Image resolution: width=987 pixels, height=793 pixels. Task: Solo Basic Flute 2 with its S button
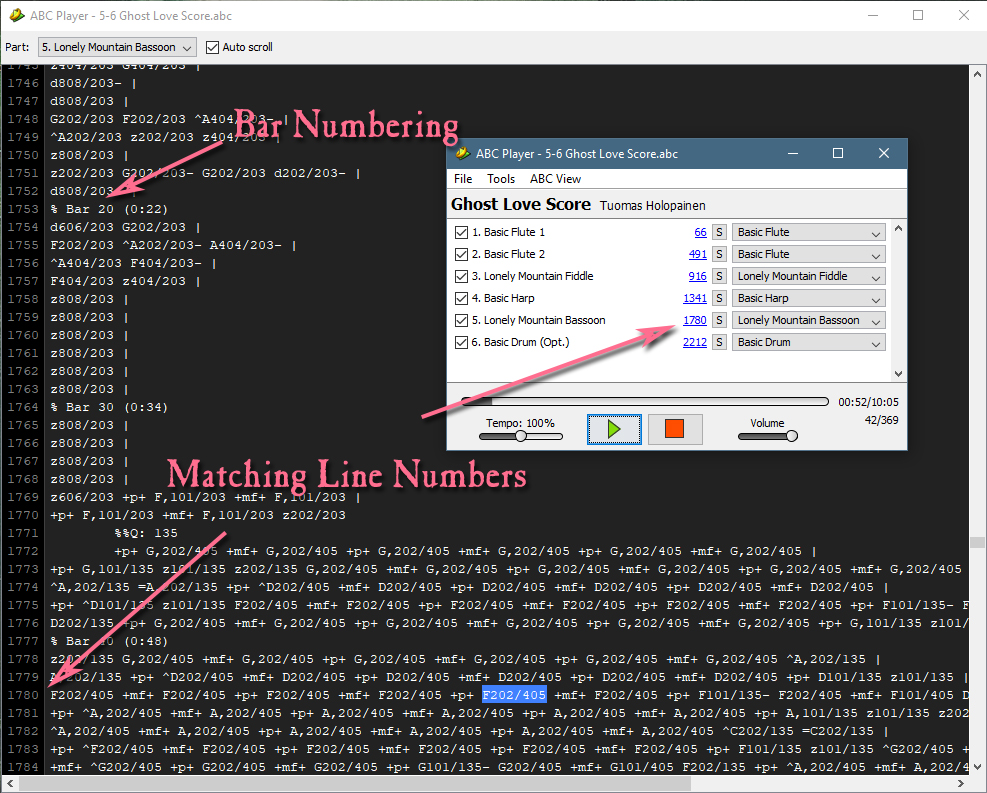coord(719,254)
